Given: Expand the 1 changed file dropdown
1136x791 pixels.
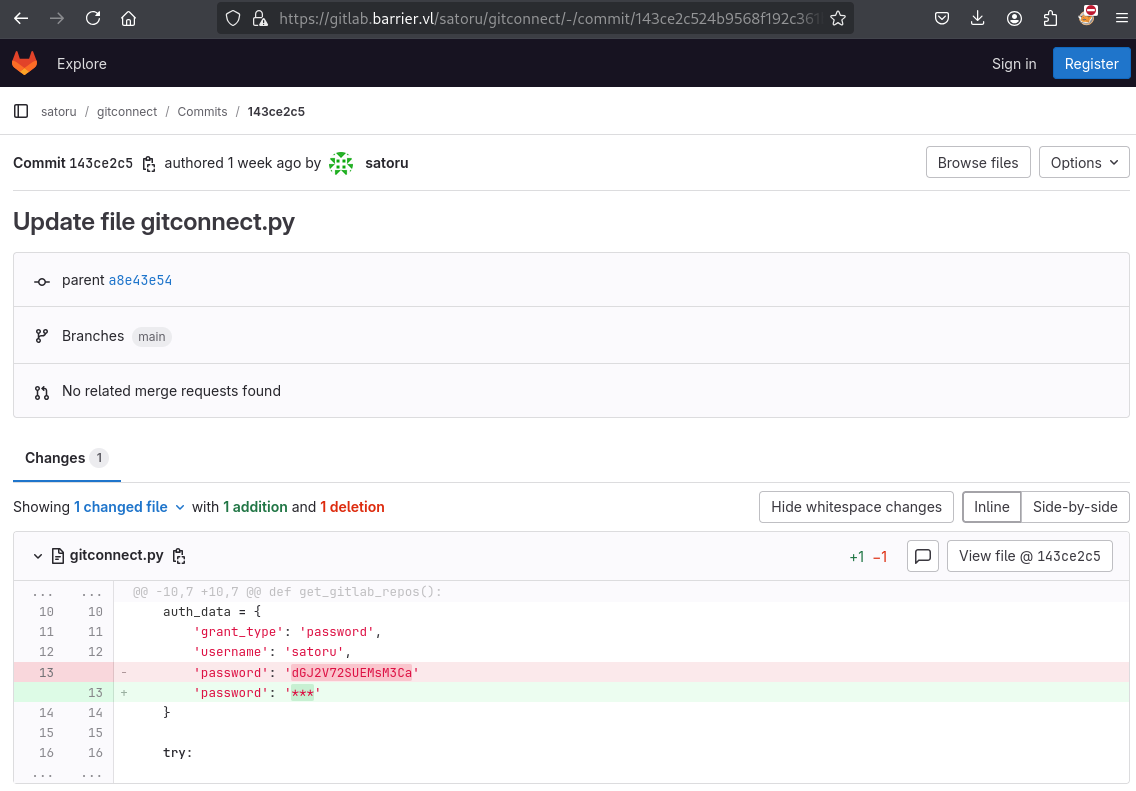Looking at the screenshot, I should [129, 507].
